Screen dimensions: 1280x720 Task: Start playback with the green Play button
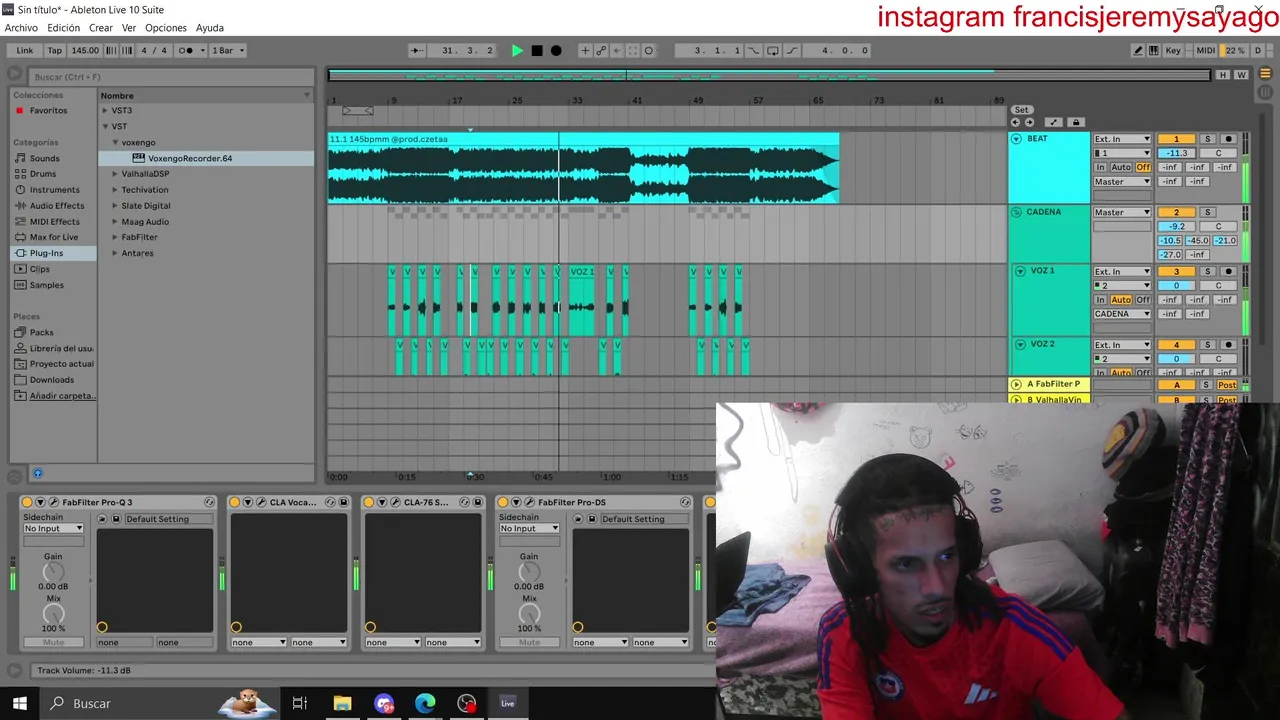tap(517, 50)
